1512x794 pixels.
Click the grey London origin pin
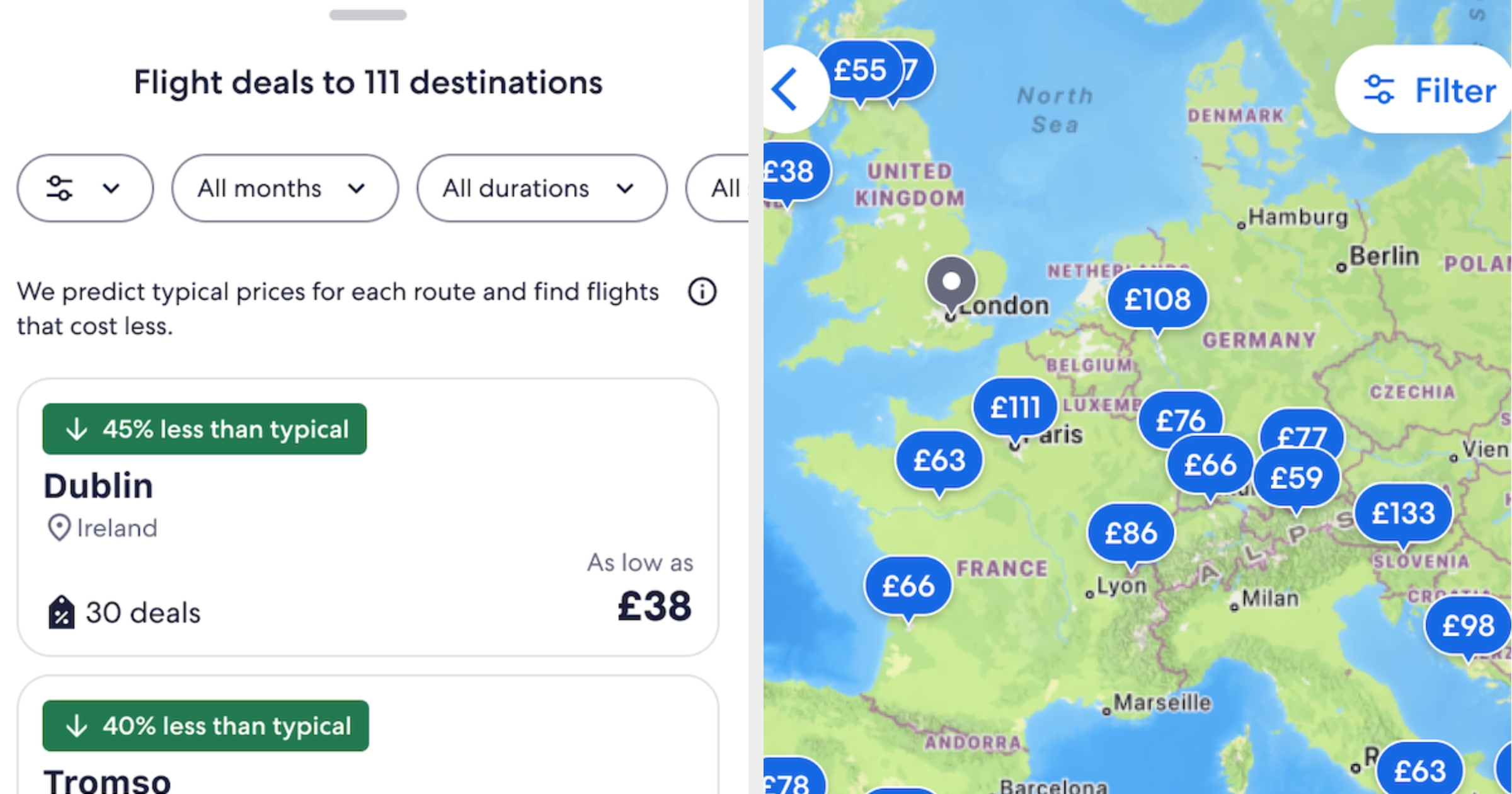click(x=951, y=283)
